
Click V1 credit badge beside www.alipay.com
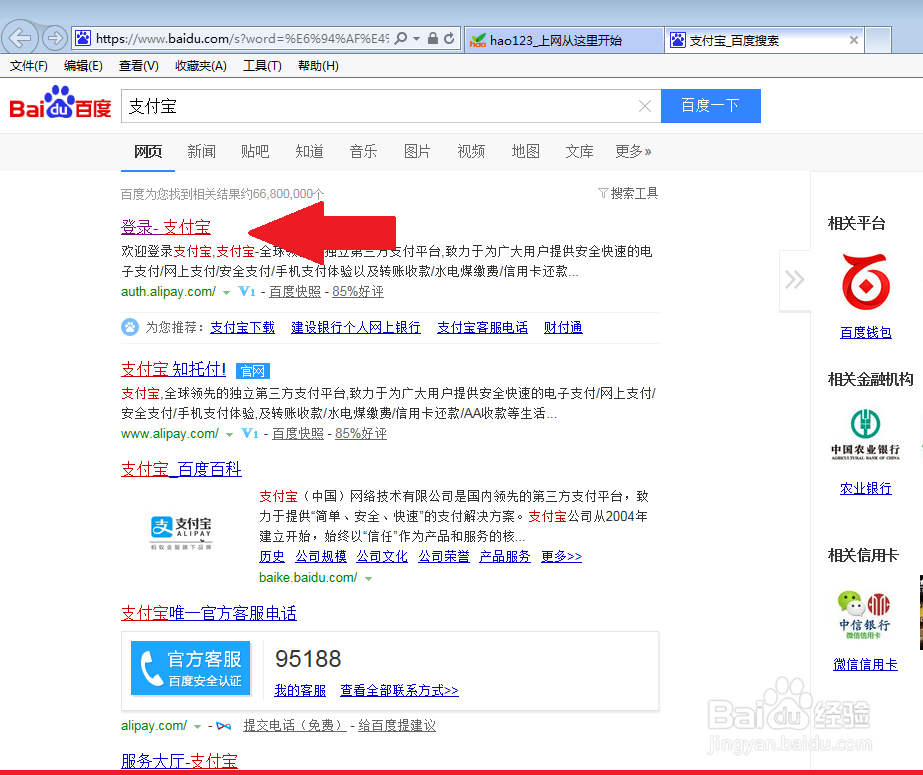(250, 433)
